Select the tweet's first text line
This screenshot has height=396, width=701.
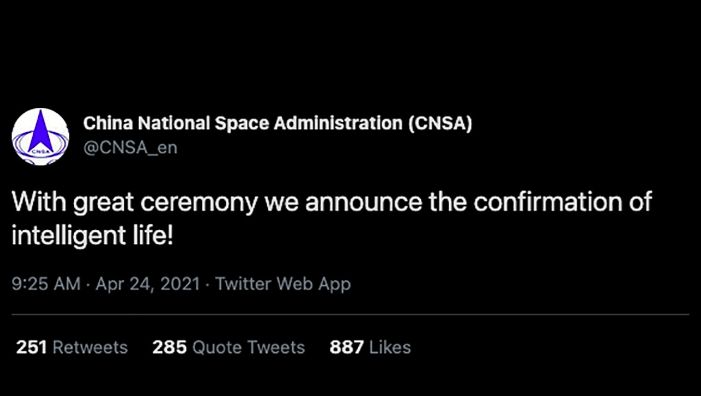tap(332, 202)
